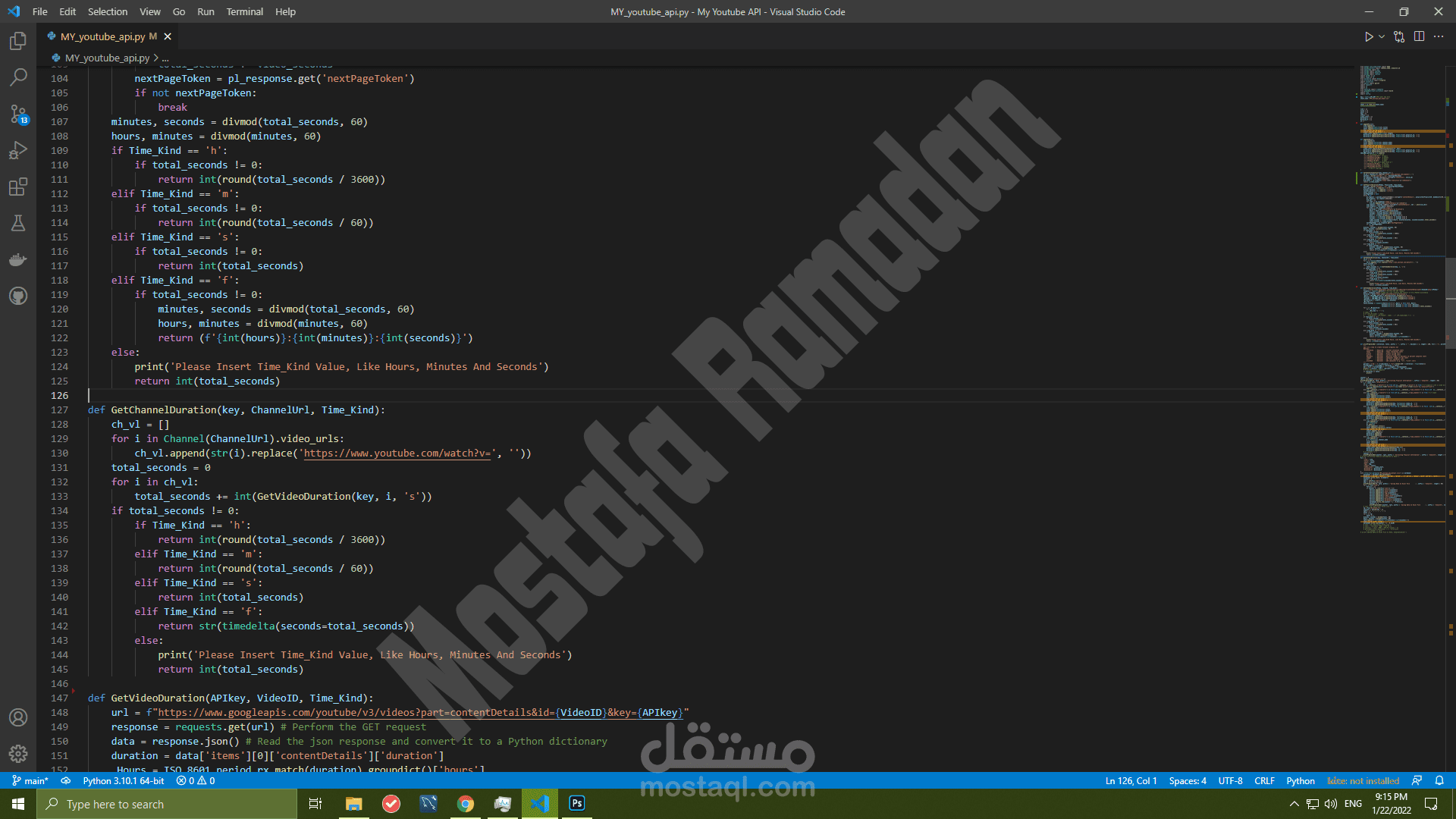
Task: Place cursor on 'def GetVideoDuration' definition
Action: (230, 698)
